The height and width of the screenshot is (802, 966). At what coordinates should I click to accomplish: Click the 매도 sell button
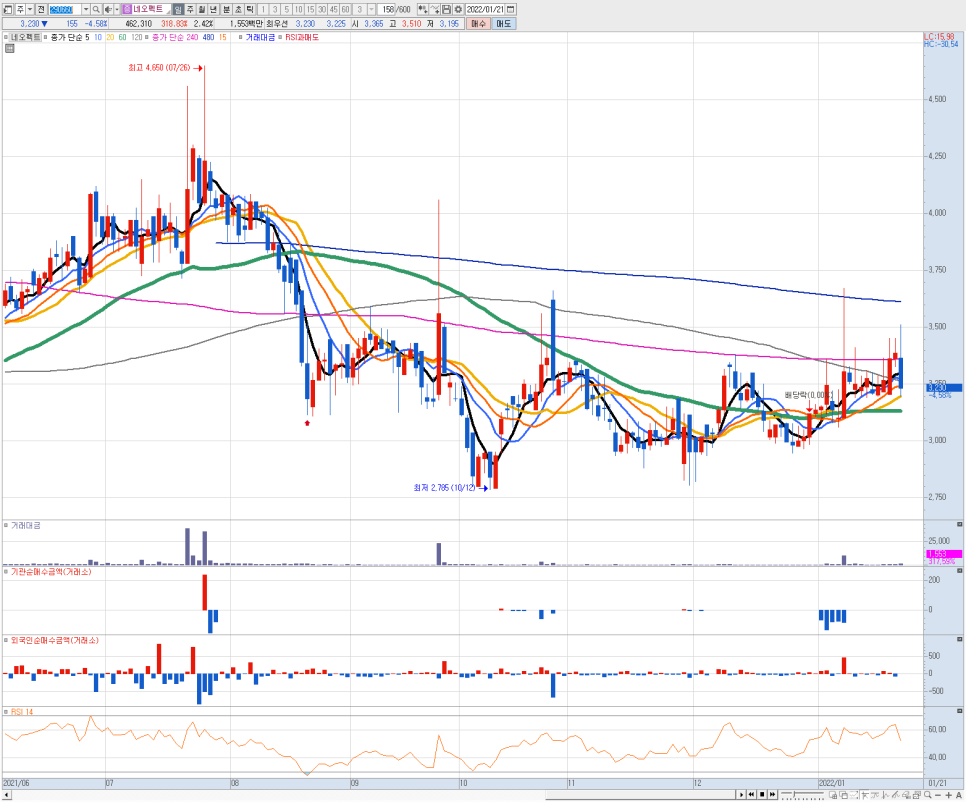503,24
